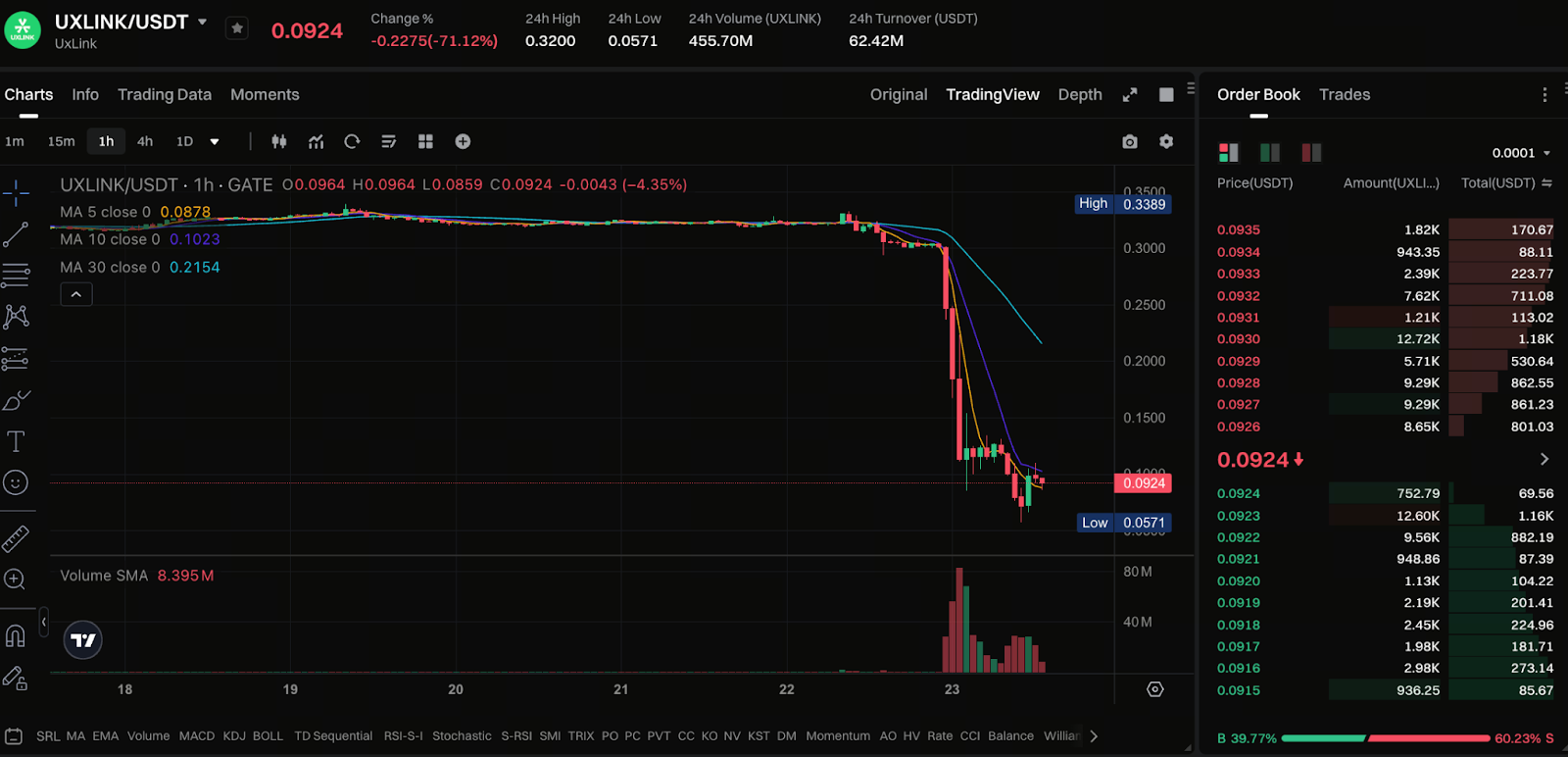Open the price scale settings icon
The width and height of the screenshot is (1568, 757).
click(x=1155, y=689)
